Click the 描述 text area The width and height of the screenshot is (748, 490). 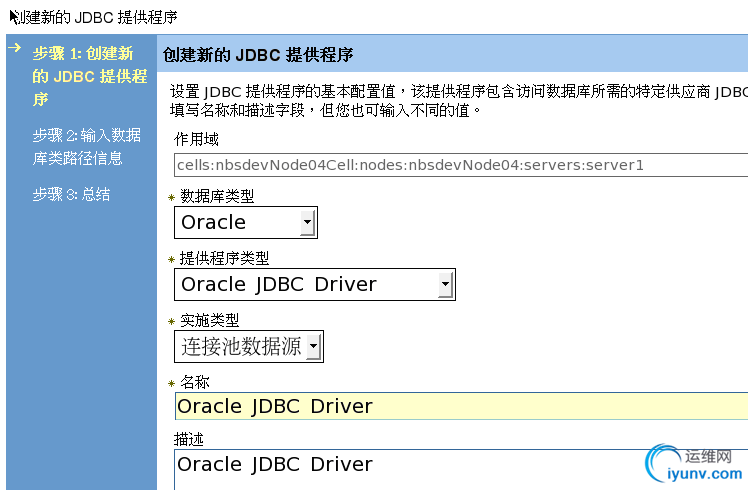[x=461, y=469]
